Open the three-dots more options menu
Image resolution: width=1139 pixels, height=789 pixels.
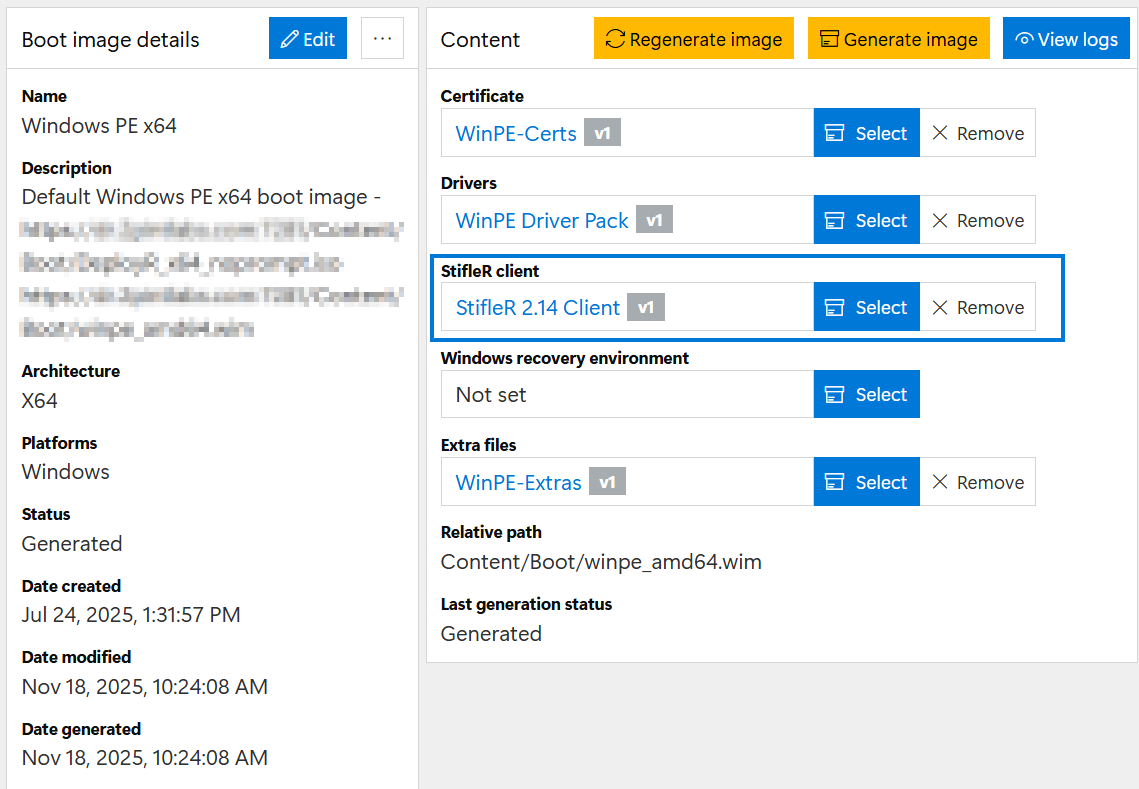pyautogui.click(x=382, y=39)
